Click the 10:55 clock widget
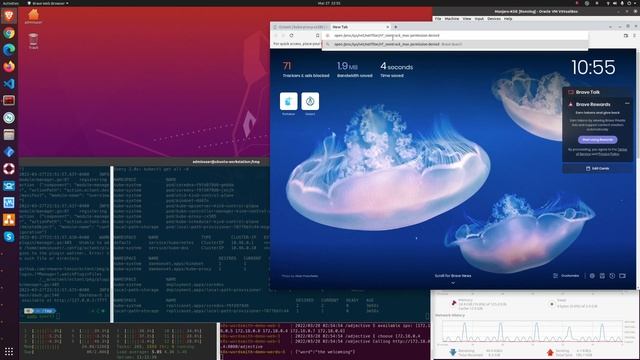The width and height of the screenshot is (640, 360). [x=593, y=67]
